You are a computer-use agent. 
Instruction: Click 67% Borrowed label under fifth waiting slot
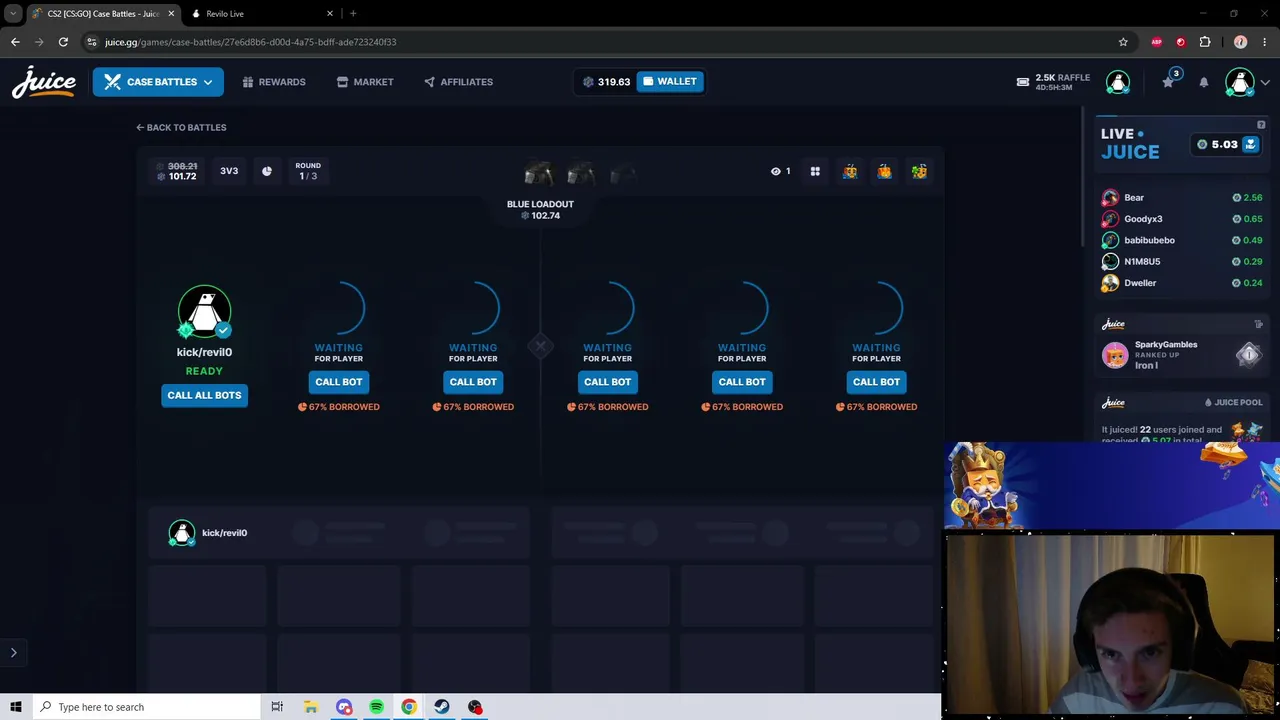coord(876,407)
